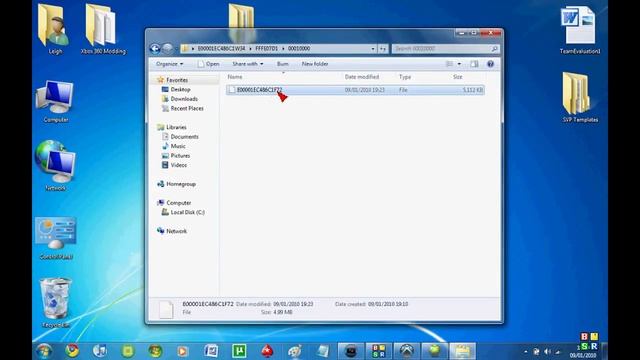
Task: Click the E00001EC486C1W34 breadcrumb segment
Action: pos(221,49)
